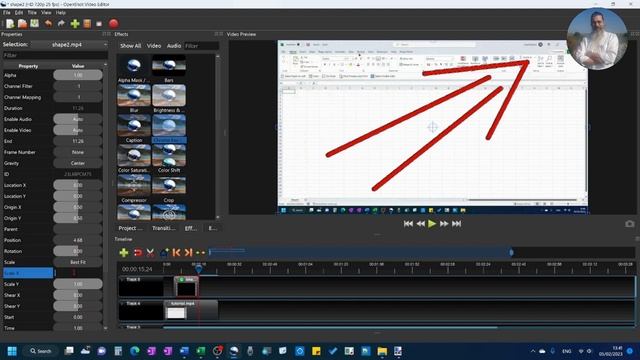Viewport: 640px width, 360px height.
Task: Click the Properties filter text field
Action: click(55, 56)
